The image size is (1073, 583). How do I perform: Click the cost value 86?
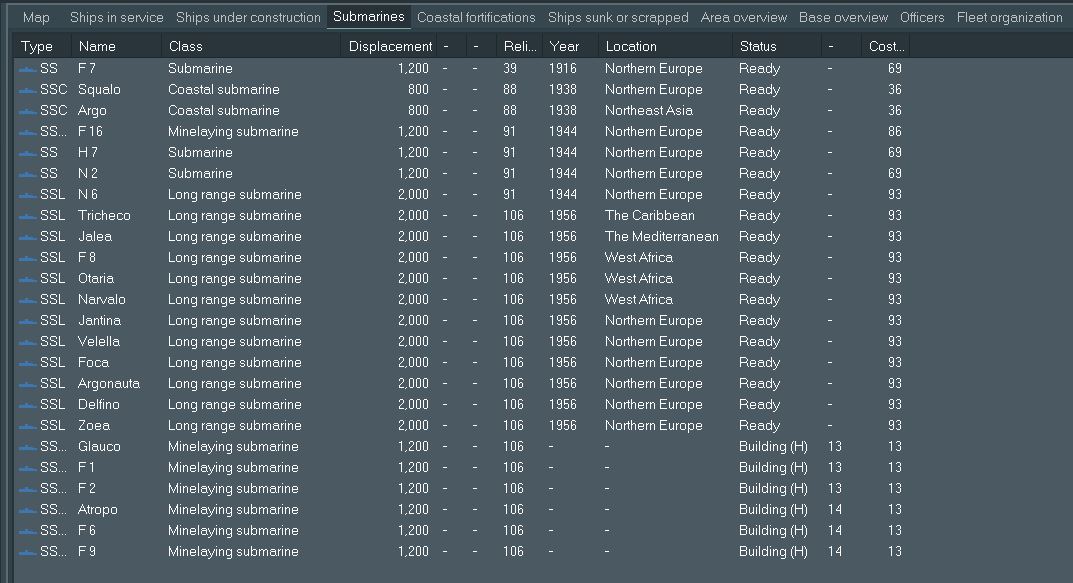894,131
